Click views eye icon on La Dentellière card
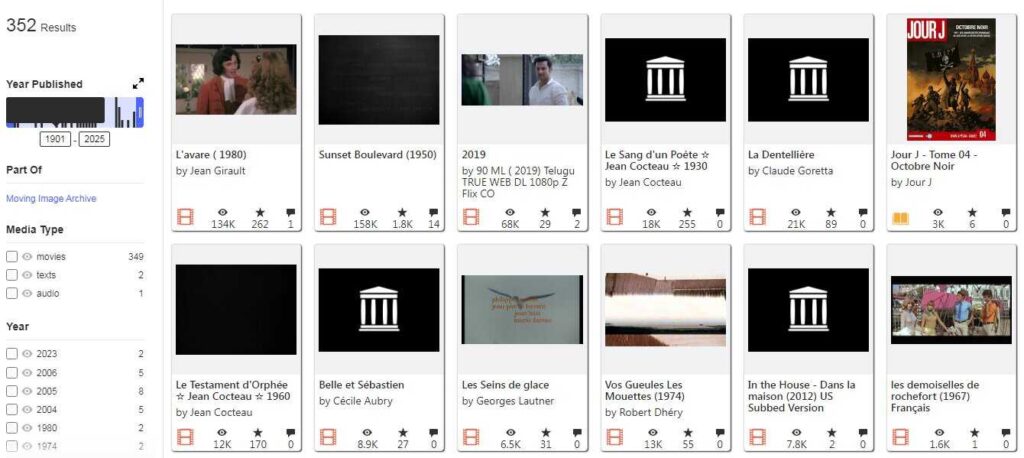Screen dimensions: 1024x458 795,212
